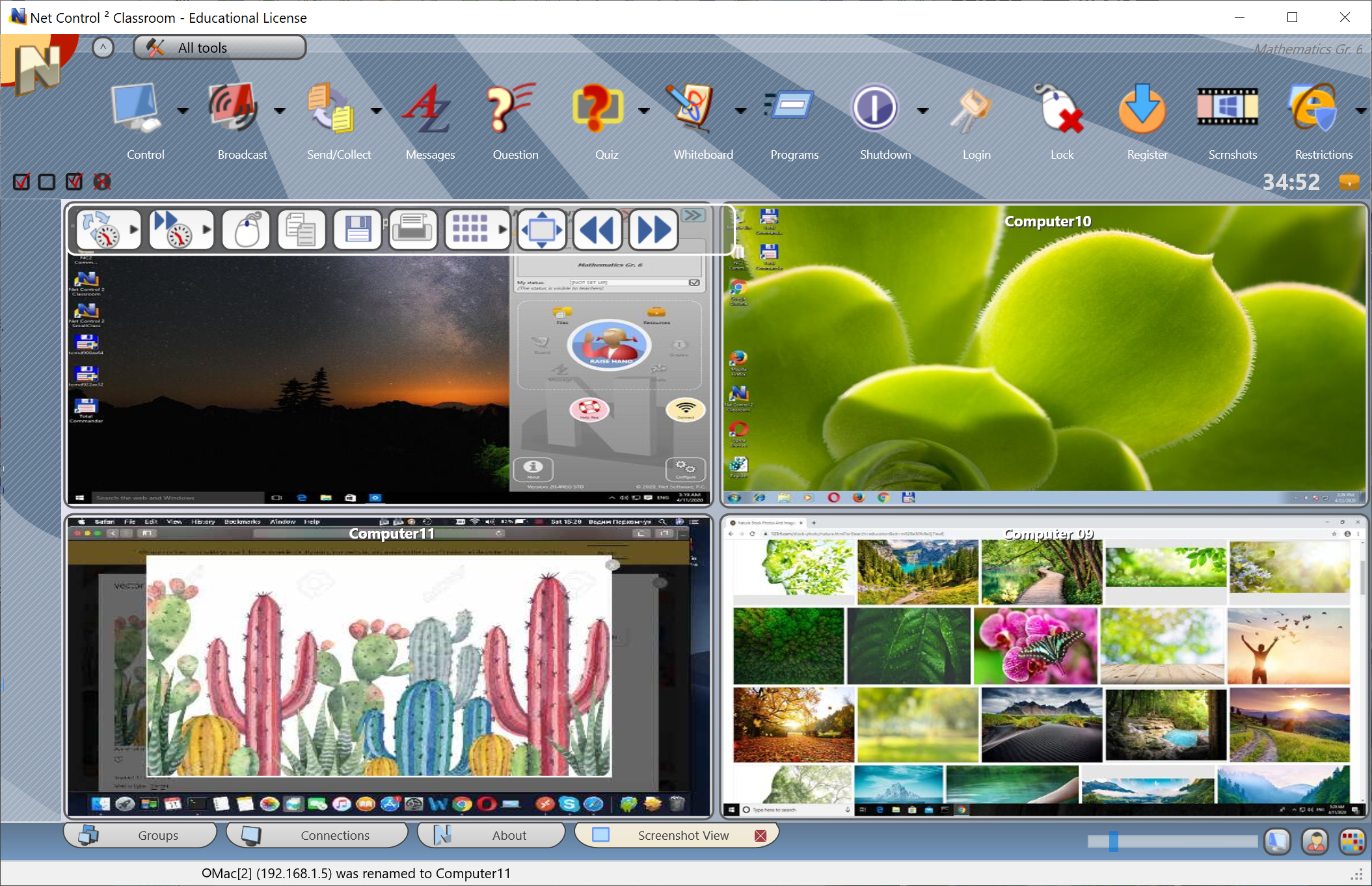The width and height of the screenshot is (1372, 886).
Task: Click the select-all red checkmark box
Action: (x=21, y=181)
